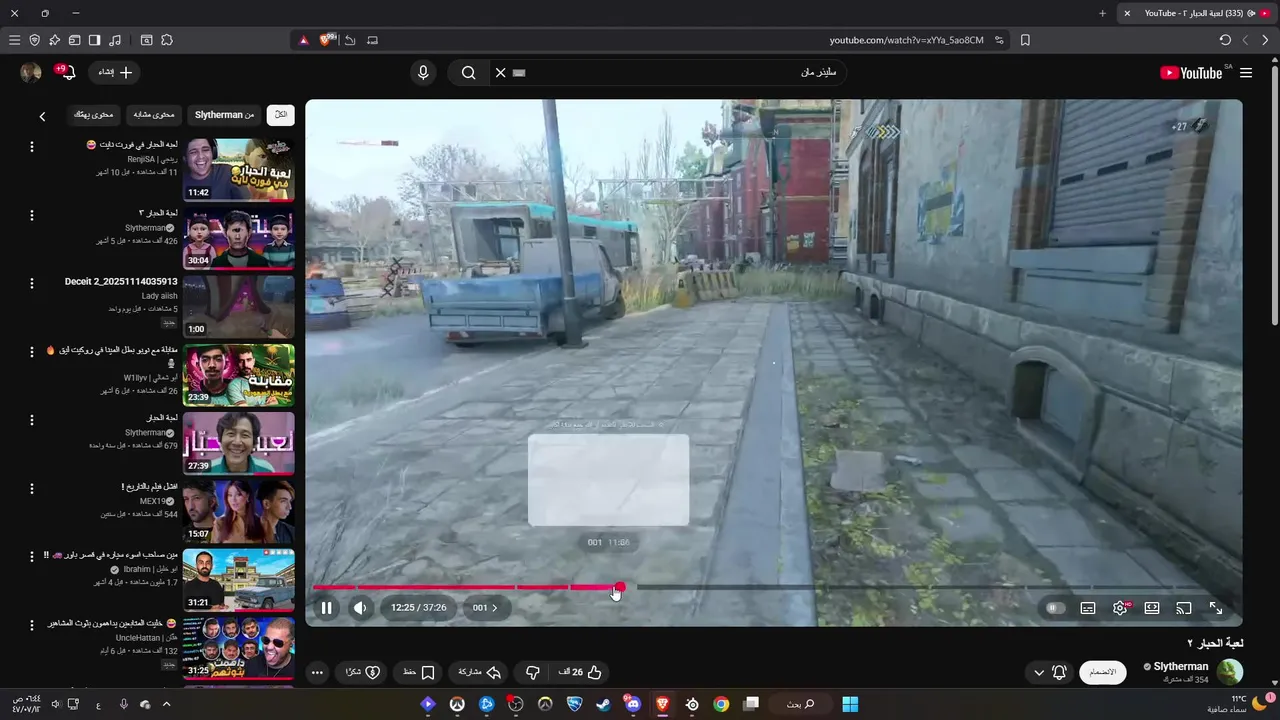Open video settings gear icon
1280x720 pixels.
[1120, 608]
